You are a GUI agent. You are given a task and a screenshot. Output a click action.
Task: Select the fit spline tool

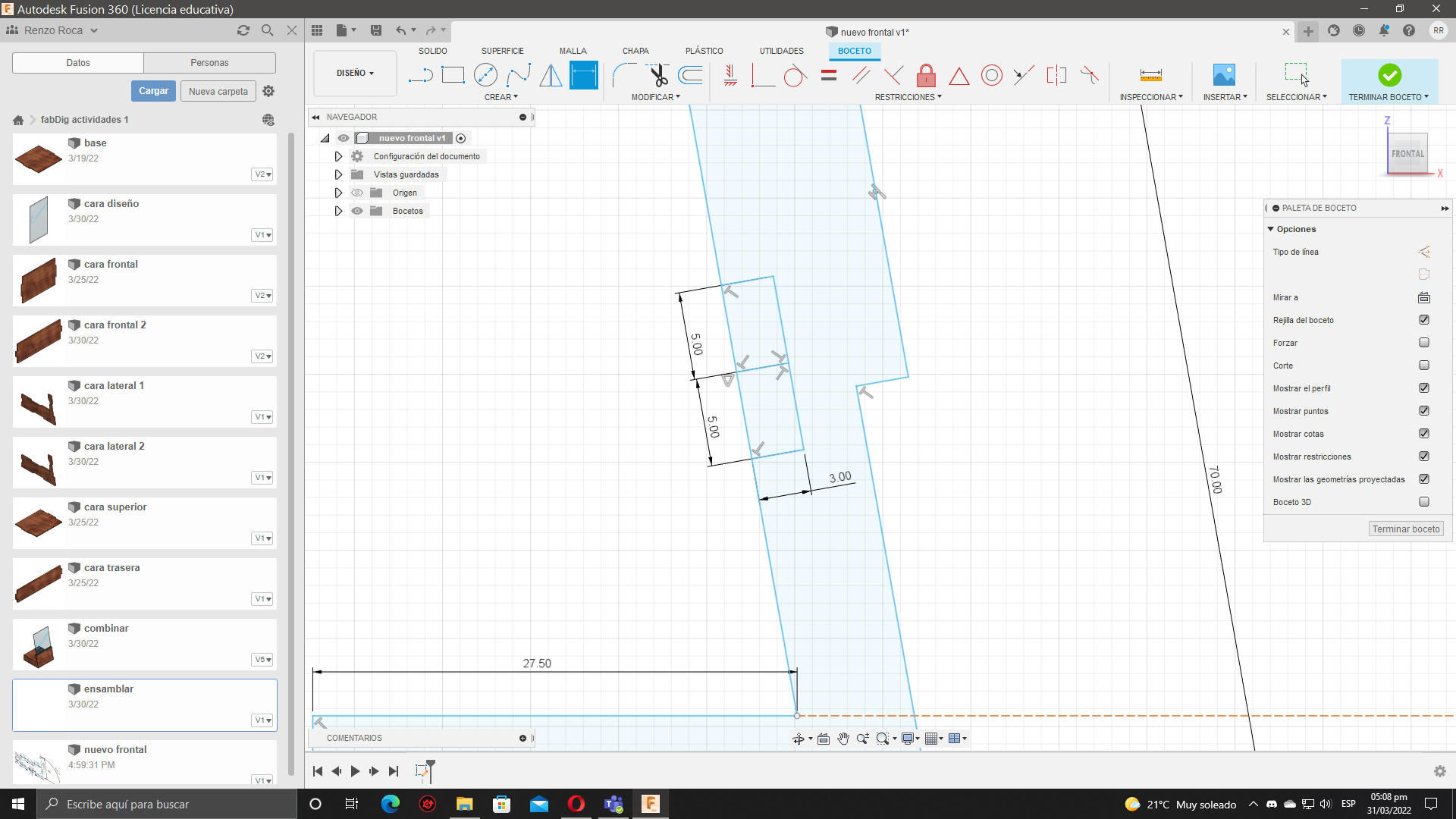tap(519, 75)
